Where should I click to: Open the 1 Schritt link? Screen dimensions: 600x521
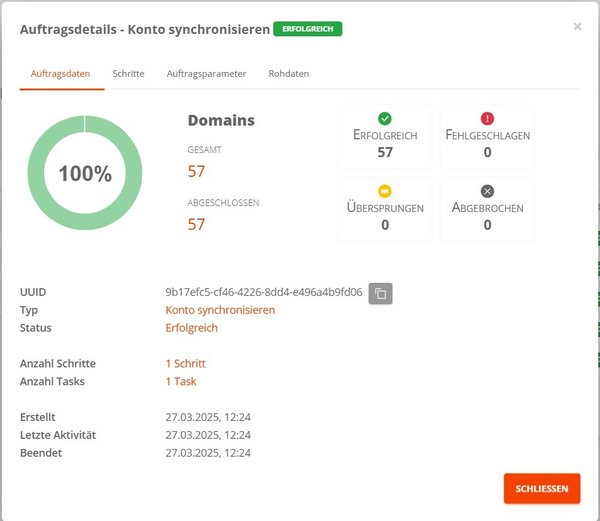[x=185, y=363]
